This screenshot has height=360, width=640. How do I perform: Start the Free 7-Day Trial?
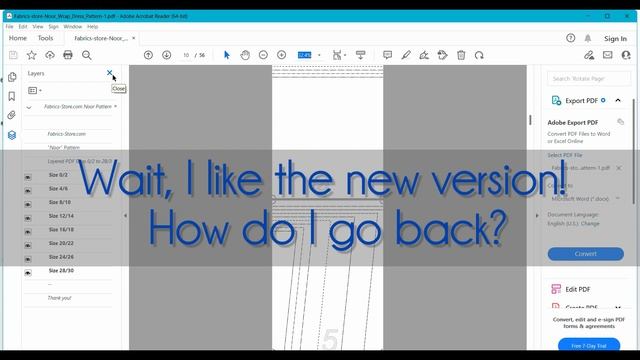point(589,345)
